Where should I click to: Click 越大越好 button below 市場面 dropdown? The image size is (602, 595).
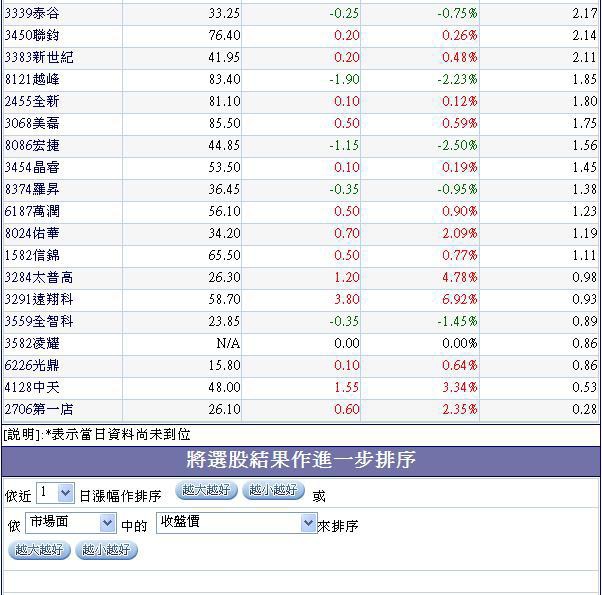pos(39,550)
